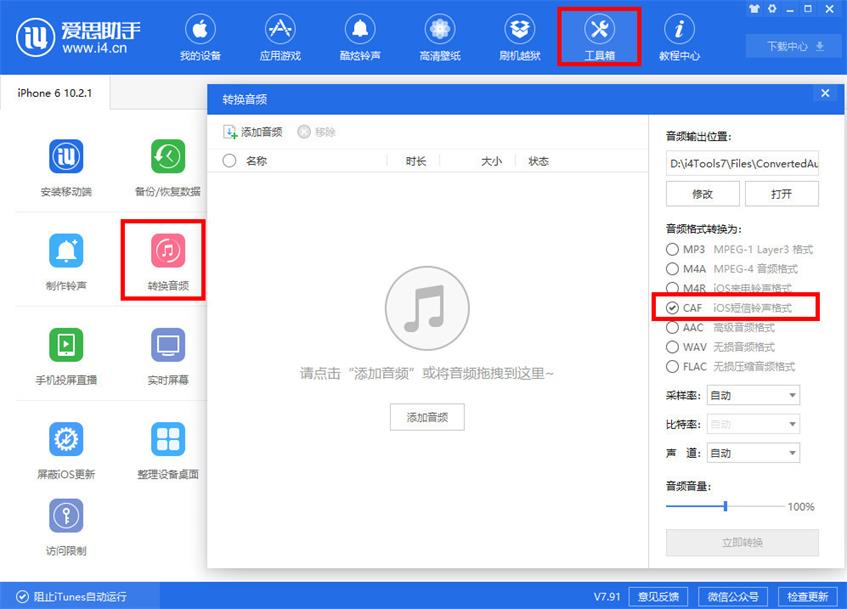Select the CAF iOS短信铃声 format

pyautogui.click(x=672, y=308)
